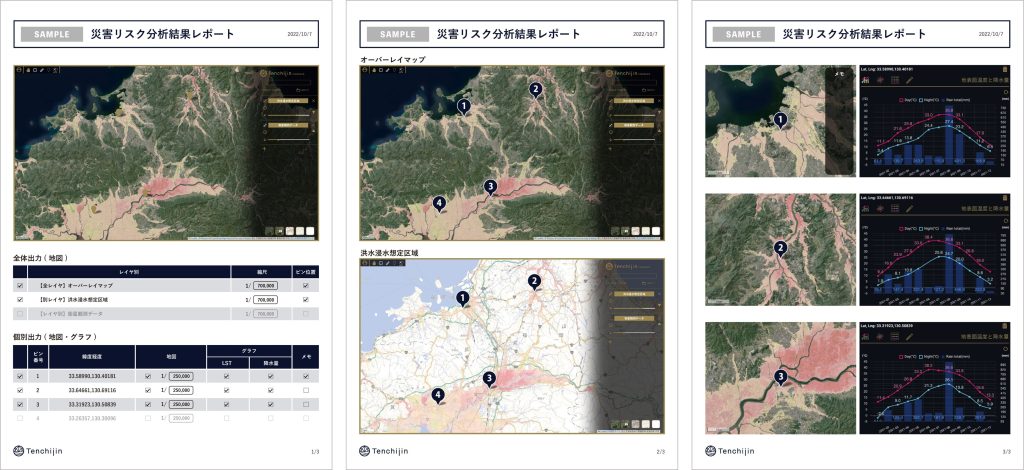1024x470 pixels.
Task: Click the メモ panel header on pin 1 map
Action: [x=840, y=74]
